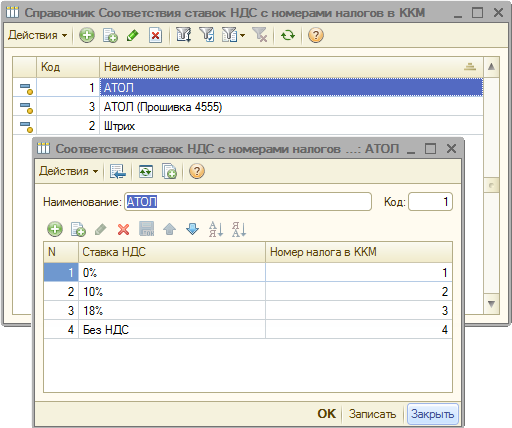Image resolution: width=512 pixels, height=428 pixels.
Task: Click scrollbar down arrow in main list
Action: [x=491, y=304]
